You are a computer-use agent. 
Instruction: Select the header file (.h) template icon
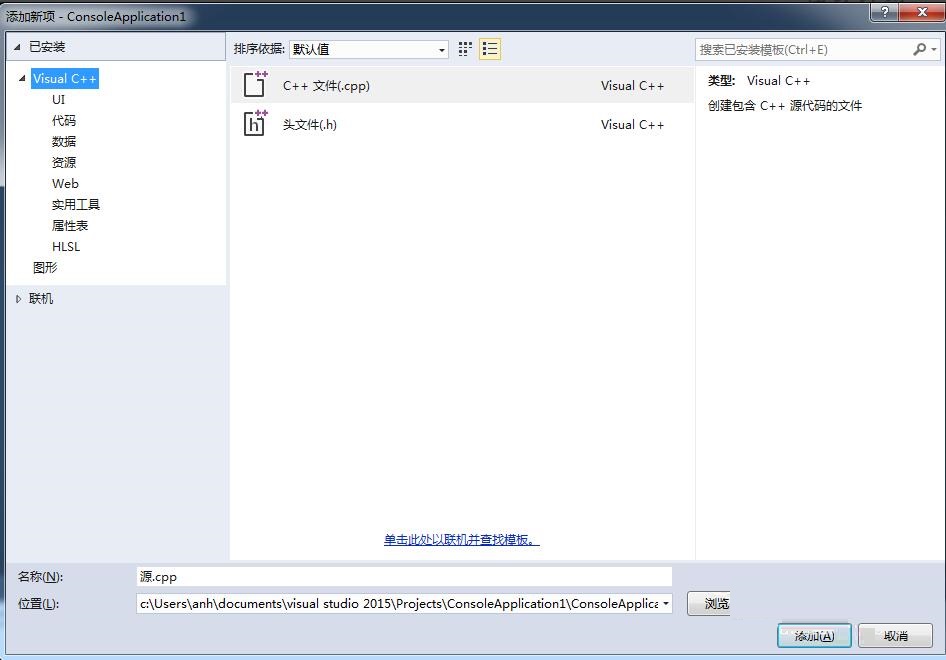pos(255,123)
